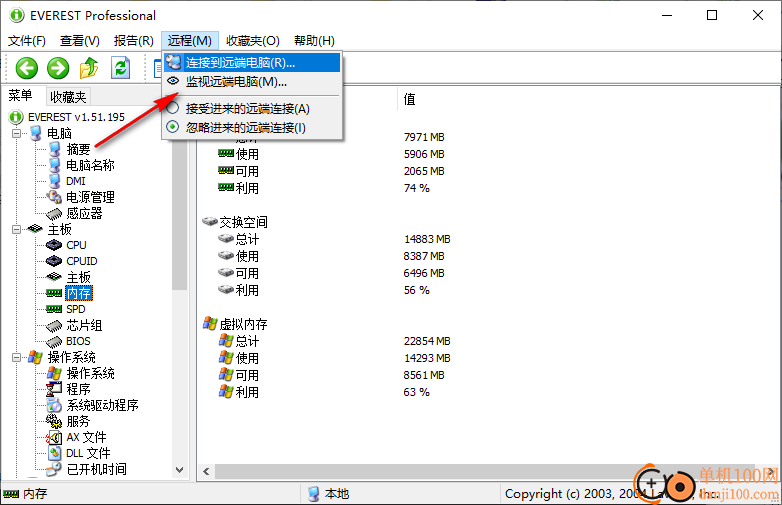This screenshot has height=505, width=782.
Task: Click the BIOS chip icon in tree
Action: pyautogui.click(x=54, y=341)
